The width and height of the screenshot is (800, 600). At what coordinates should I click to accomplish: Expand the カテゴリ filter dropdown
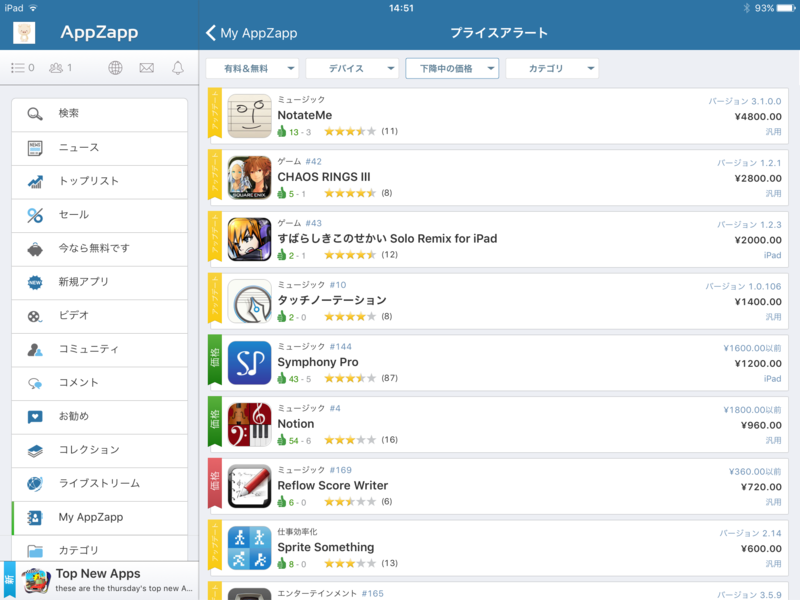coord(552,68)
